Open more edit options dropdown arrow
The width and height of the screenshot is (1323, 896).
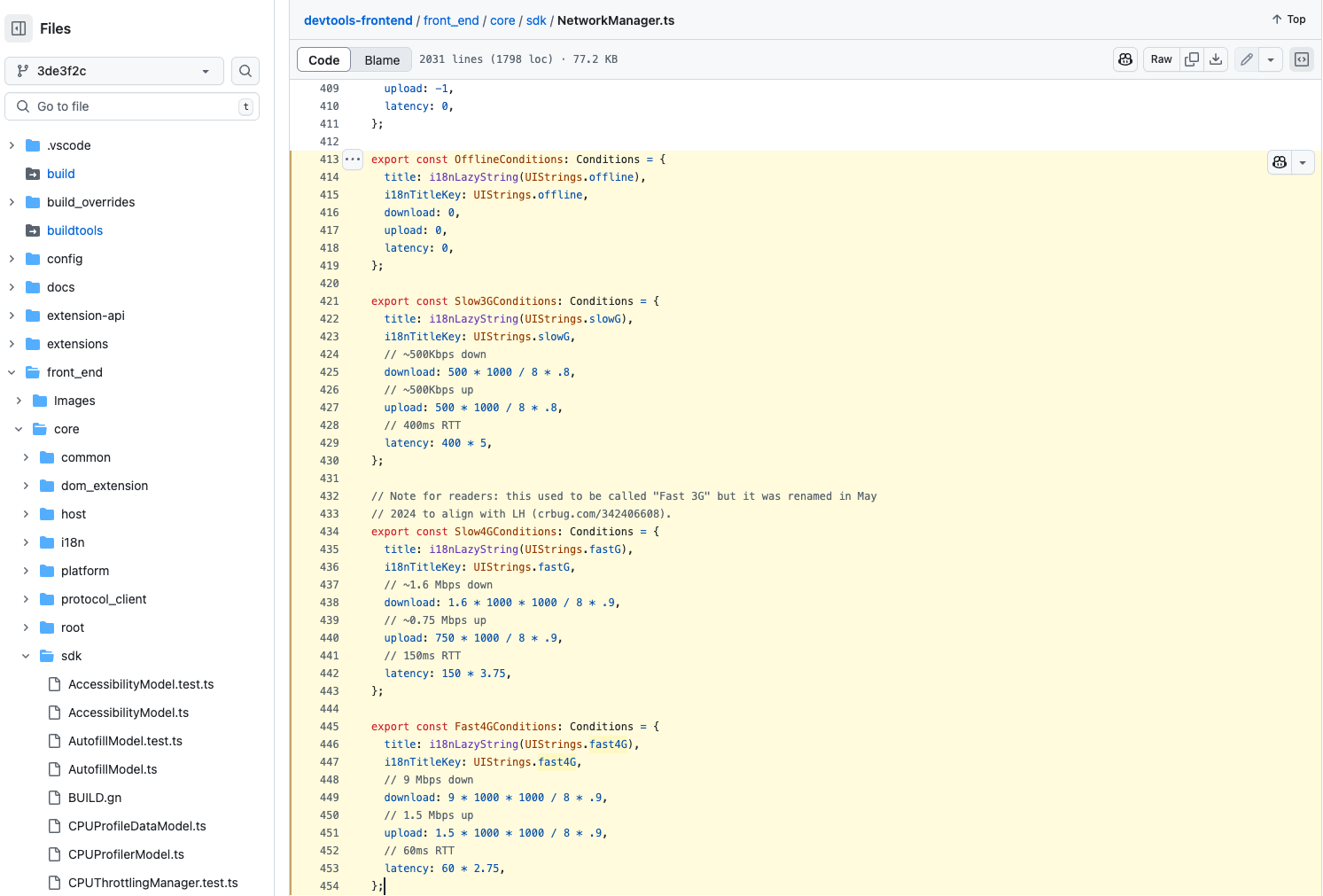[1271, 59]
